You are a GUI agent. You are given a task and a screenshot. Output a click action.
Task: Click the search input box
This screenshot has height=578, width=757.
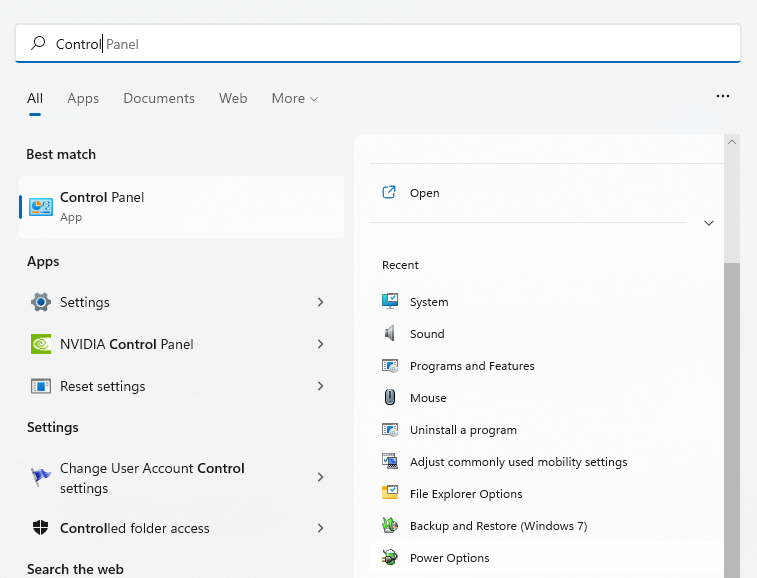pos(400,44)
